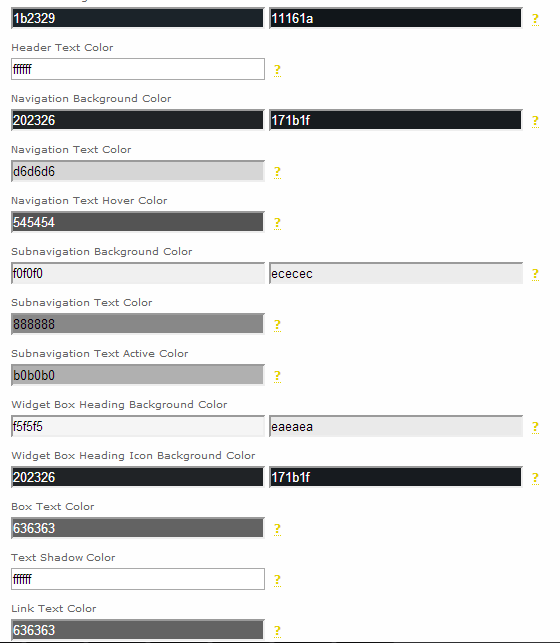Click the Navigation Text Color d6d6d6 field
Screen dimensions: 560x643
coord(138,171)
